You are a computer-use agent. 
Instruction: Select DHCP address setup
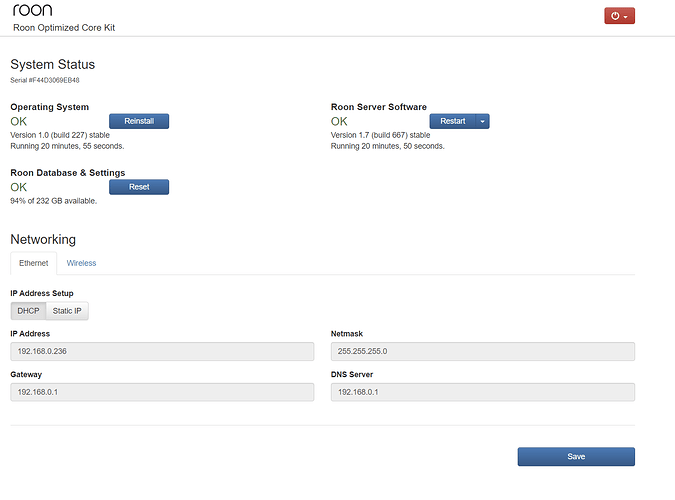[x=28, y=311]
